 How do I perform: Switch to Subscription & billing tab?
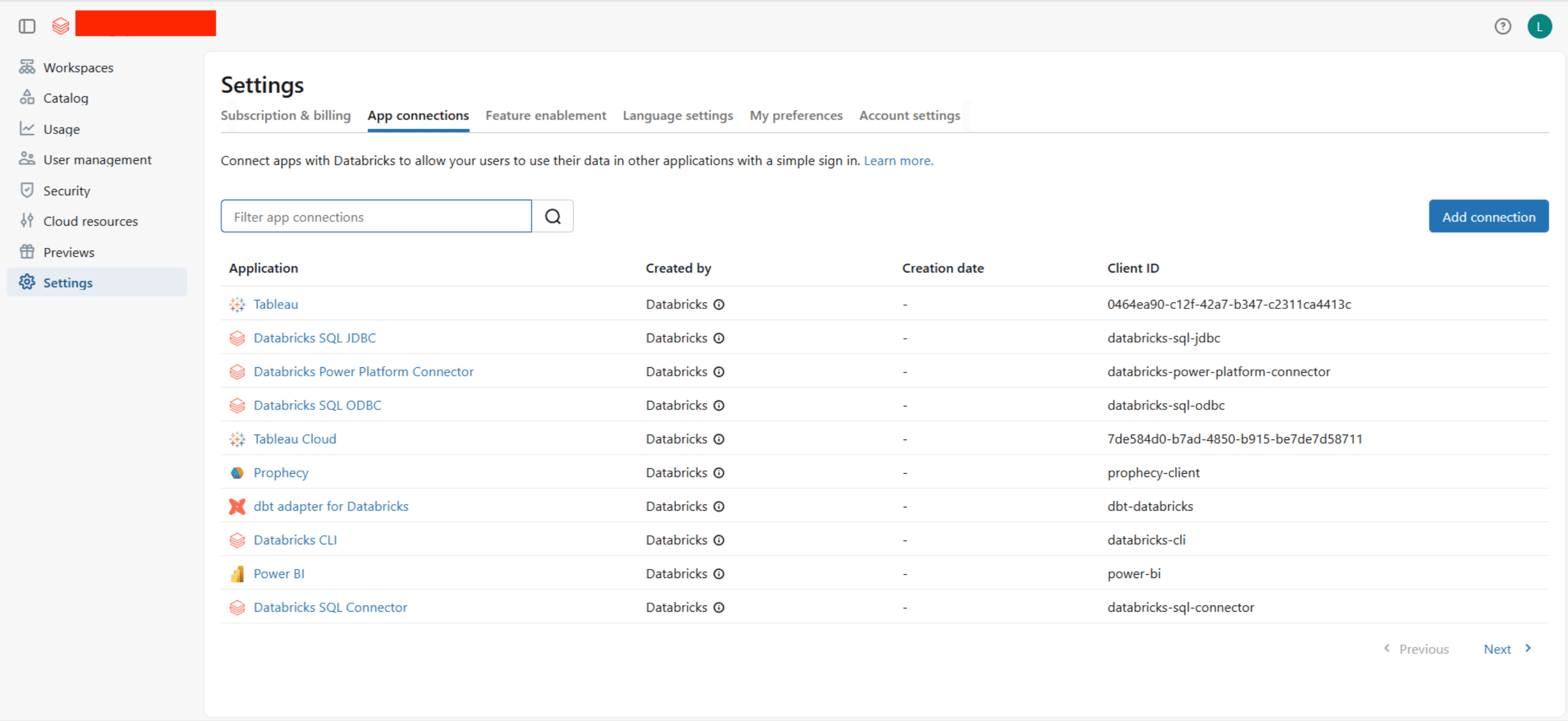pos(285,115)
